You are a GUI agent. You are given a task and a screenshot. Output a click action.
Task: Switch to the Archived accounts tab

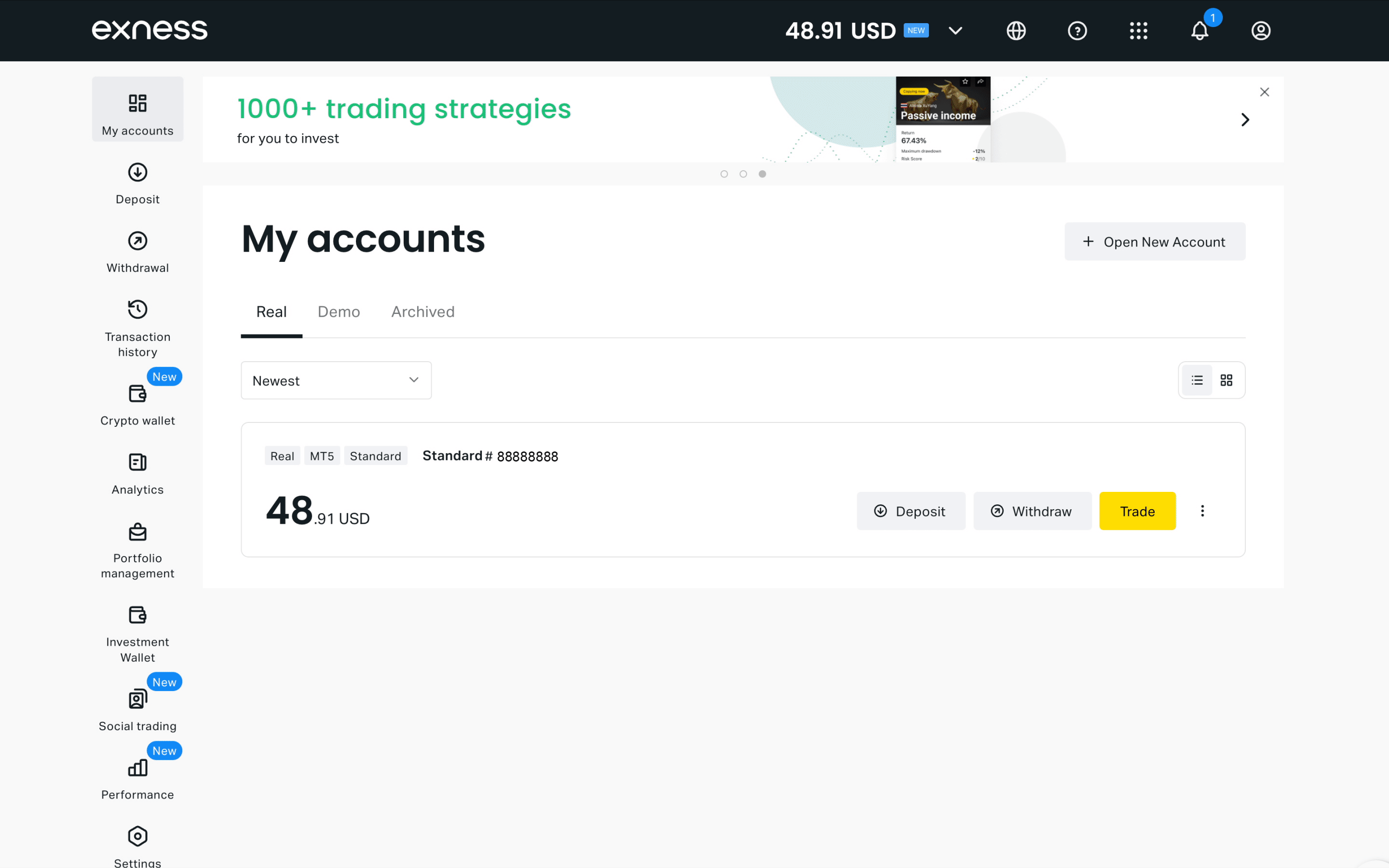pos(423,312)
